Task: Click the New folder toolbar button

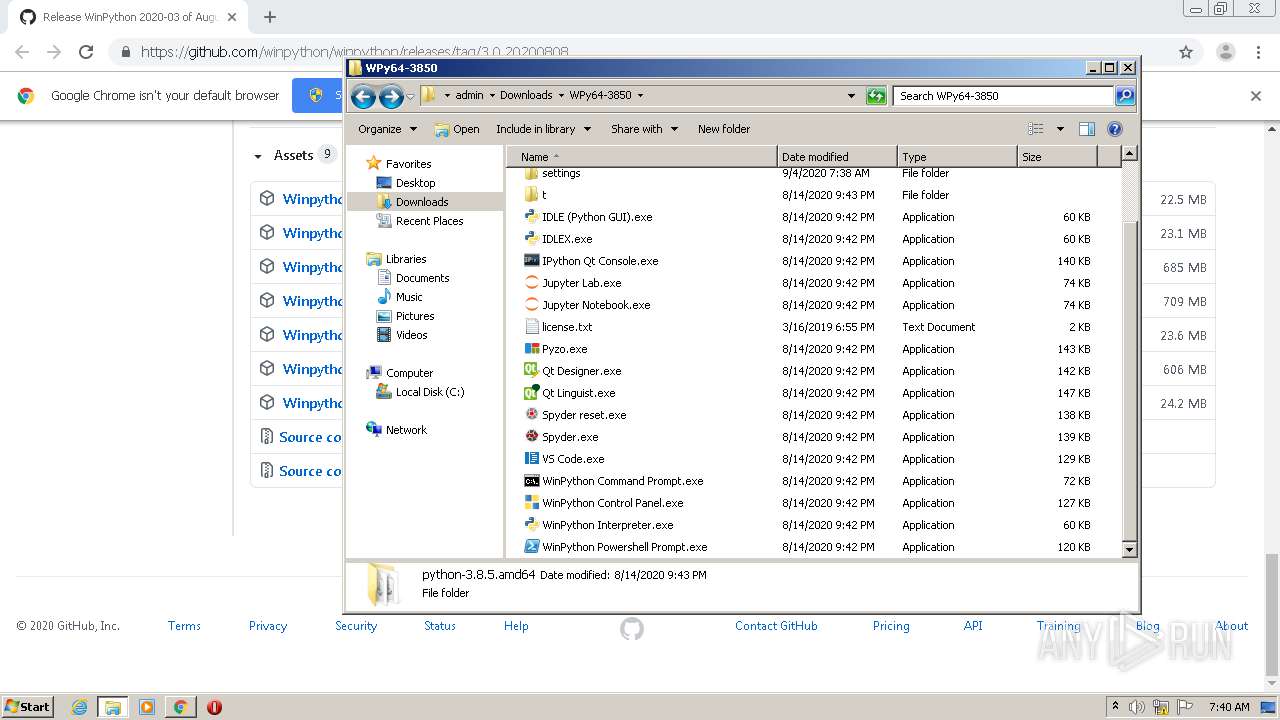Action: pos(724,129)
